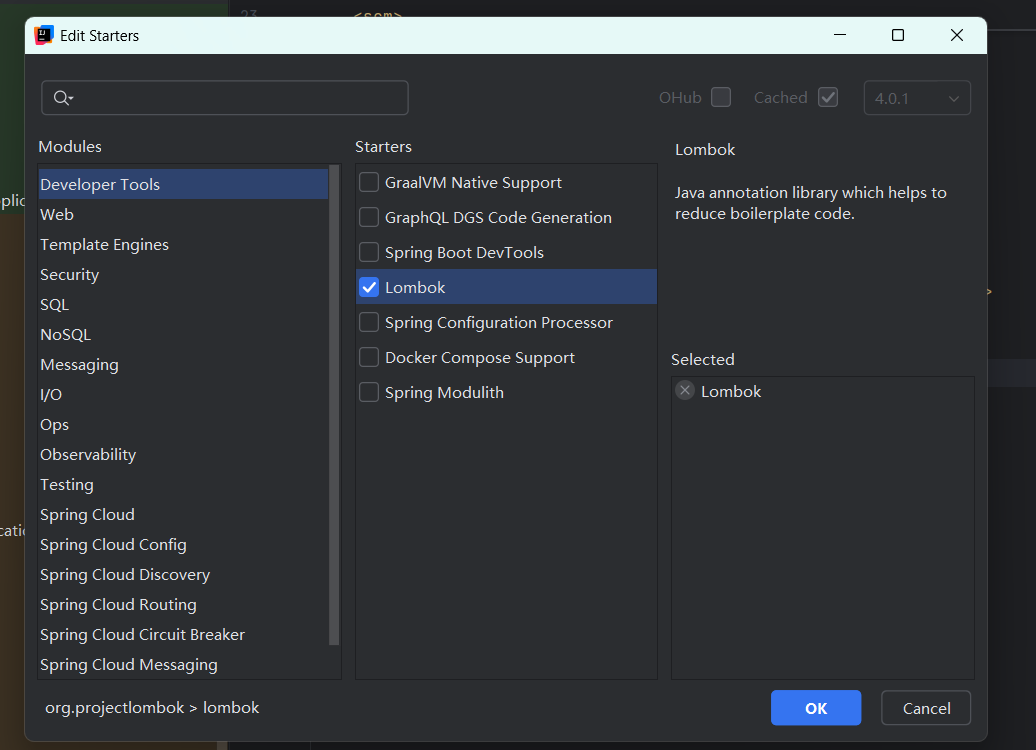Open Spring Cloud Circuit Breaker module
Screen dimensions: 1036x750
183,635
